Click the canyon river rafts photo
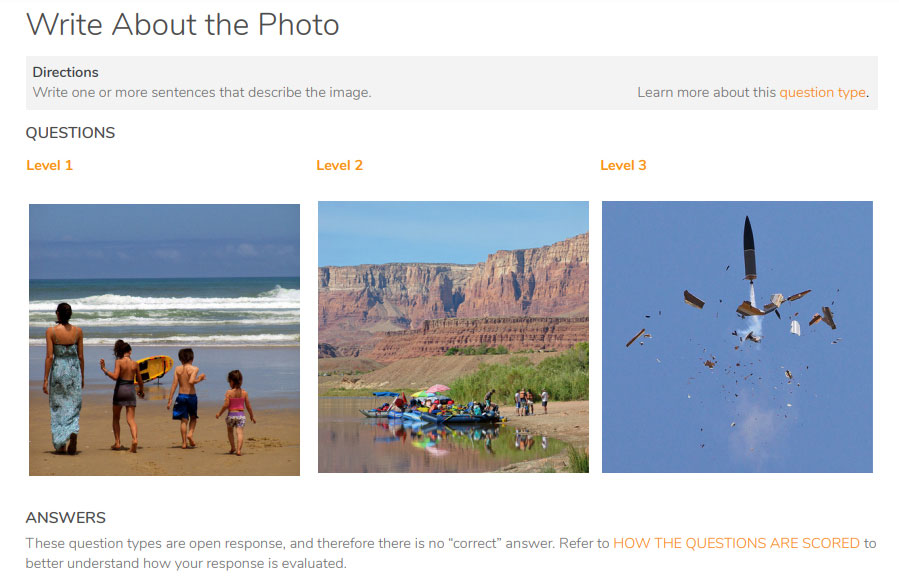 454,337
